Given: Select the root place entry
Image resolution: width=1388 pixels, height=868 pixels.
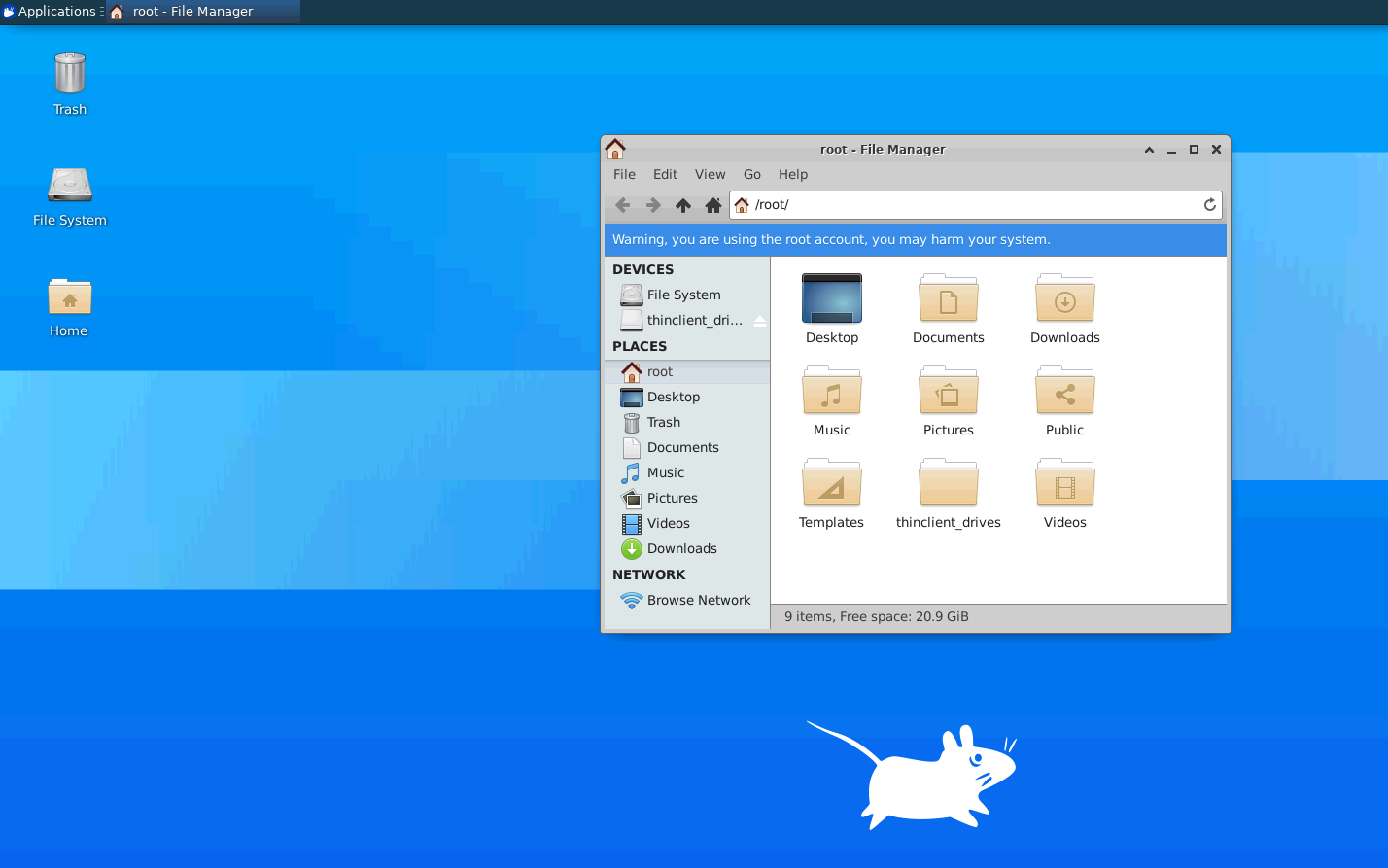Looking at the screenshot, I should point(658,371).
